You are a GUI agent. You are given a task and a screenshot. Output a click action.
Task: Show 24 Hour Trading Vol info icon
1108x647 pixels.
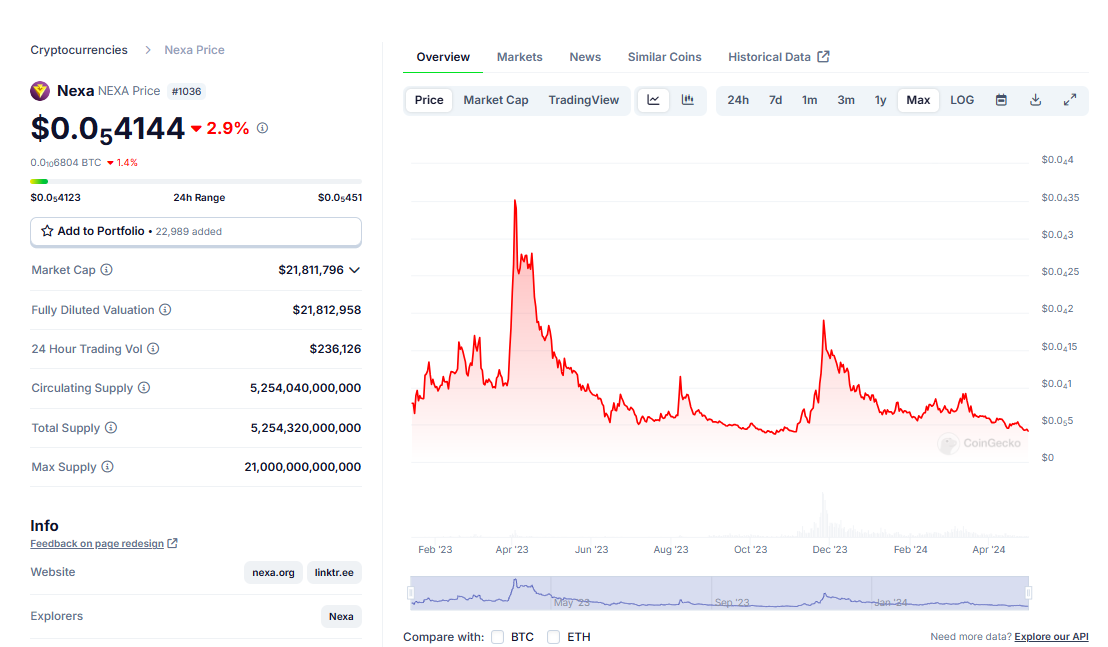click(153, 348)
